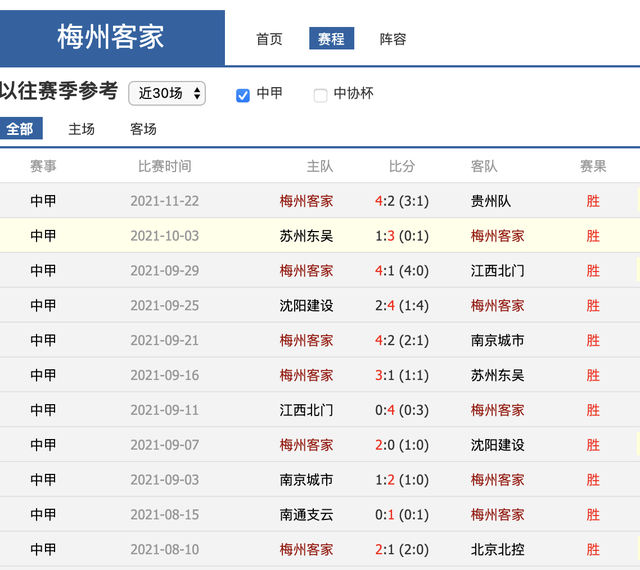Click the date 2021-09-11
Viewport: 640px width, 570px height.
(x=164, y=410)
